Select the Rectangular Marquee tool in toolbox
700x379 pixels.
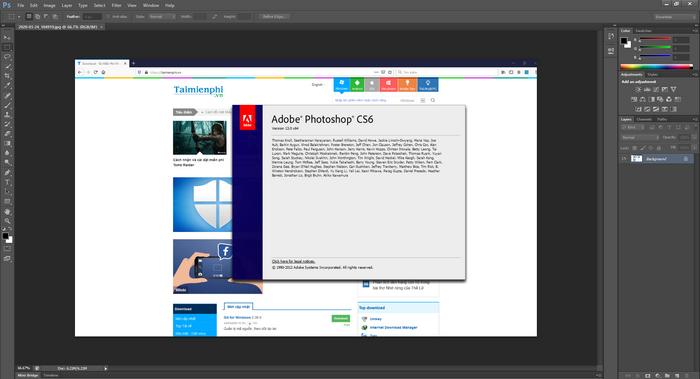[x=7, y=47]
